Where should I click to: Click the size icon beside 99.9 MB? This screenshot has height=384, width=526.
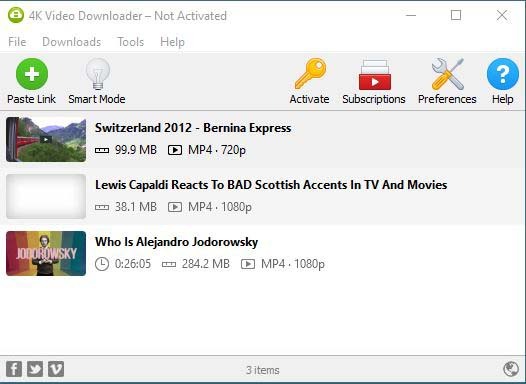[102, 151]
